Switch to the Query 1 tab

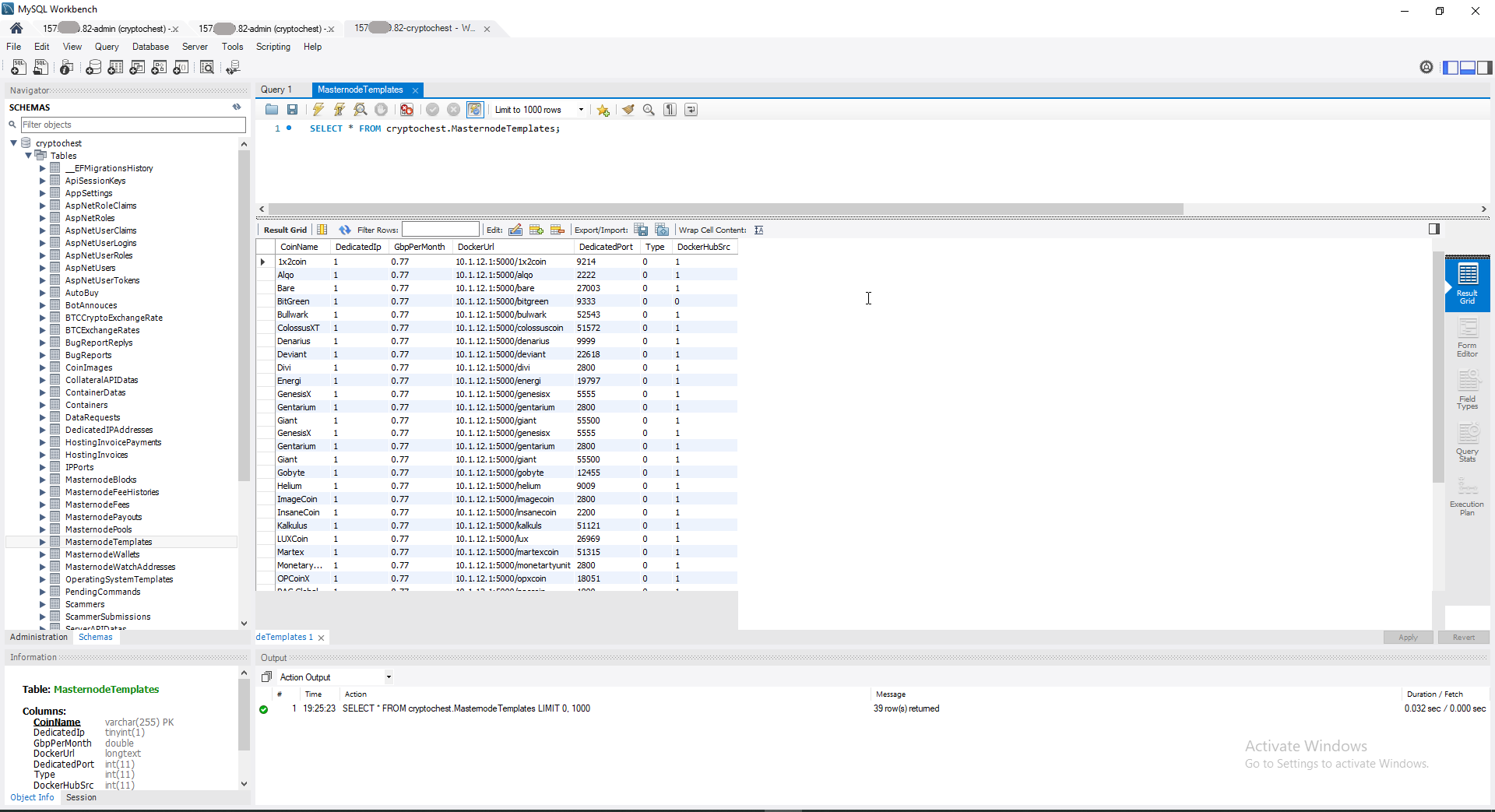click(x=276, y=90)
